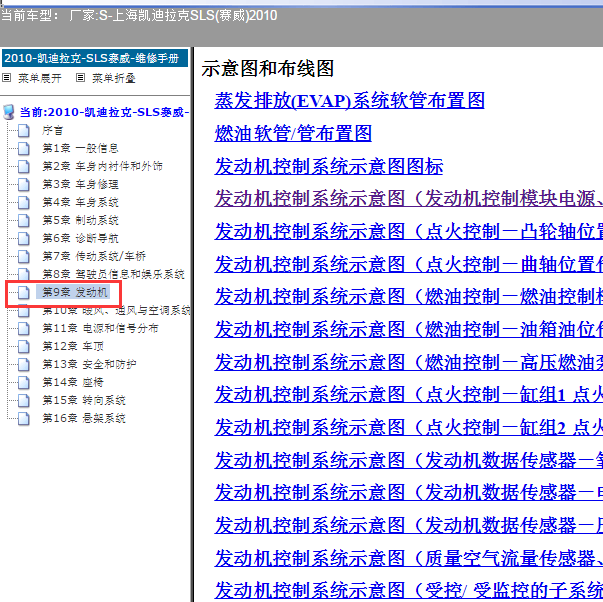This screenshot has width=603, height=602.
Task: Click the 菜单展开 expand-menu icon
Action: [7, 78]
